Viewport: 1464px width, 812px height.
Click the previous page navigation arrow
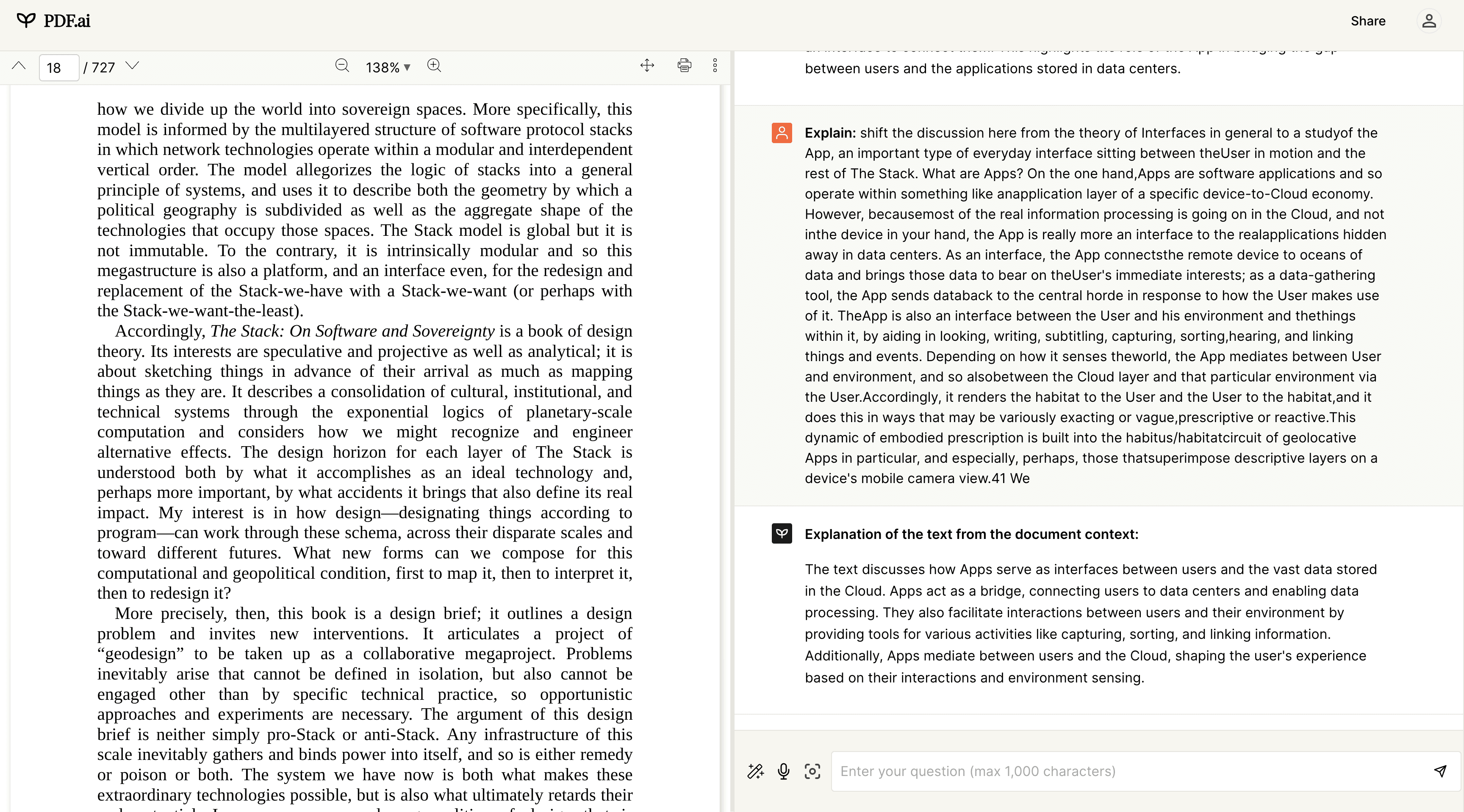coord(18,67)
